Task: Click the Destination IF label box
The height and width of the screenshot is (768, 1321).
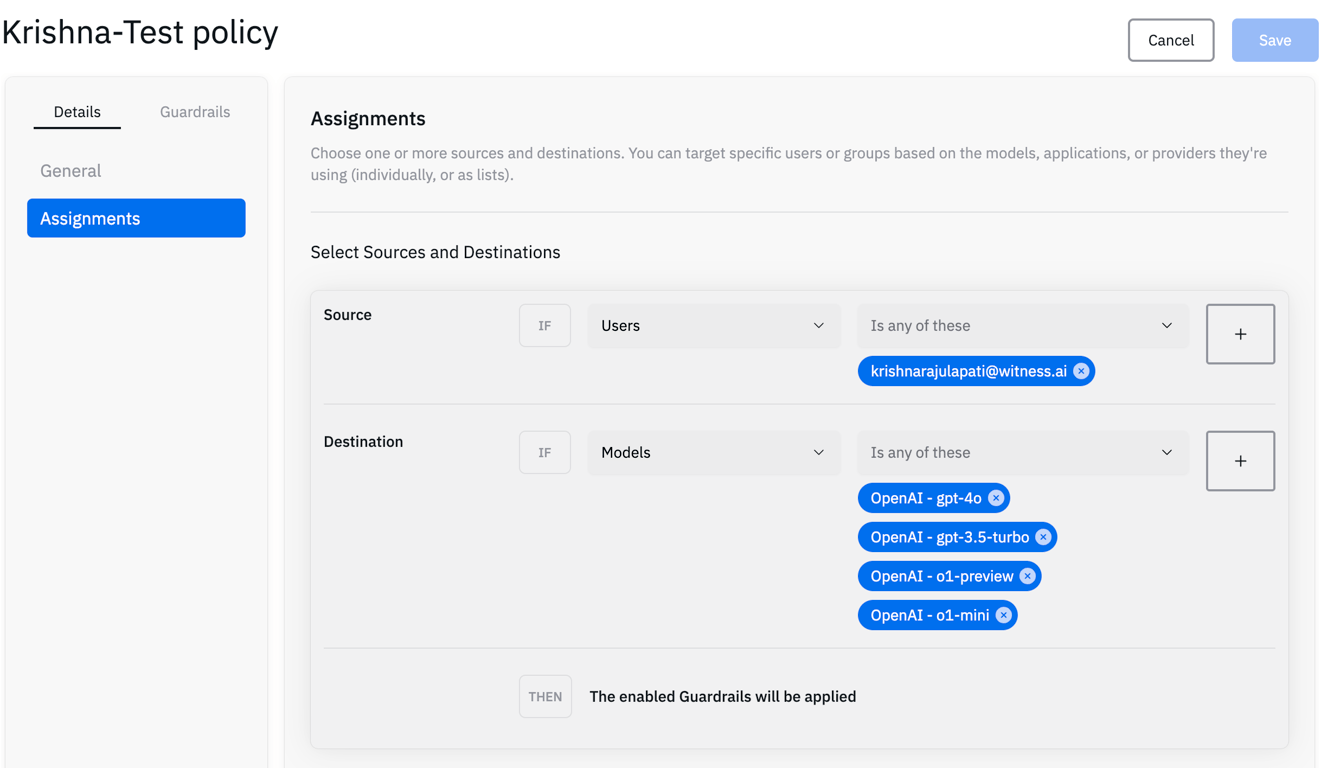Action: point(545,453)
